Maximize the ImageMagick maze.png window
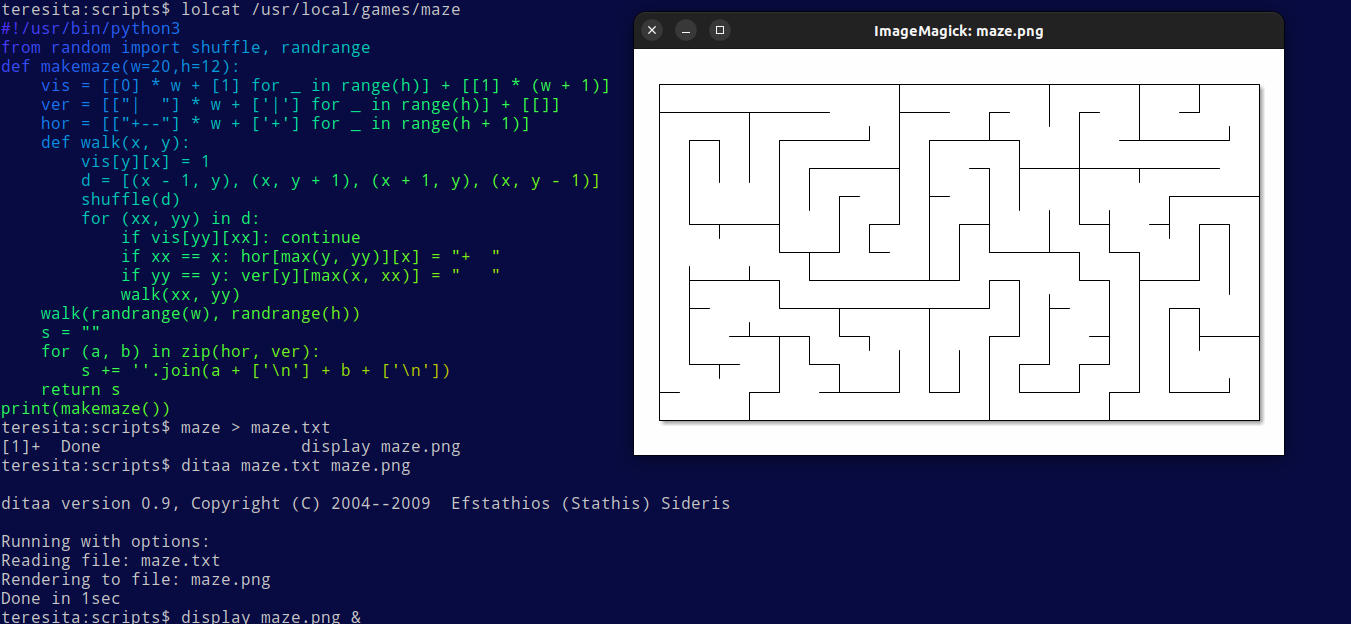The height and width of the screenshot is (624, 1351). [x=719, y=30]
